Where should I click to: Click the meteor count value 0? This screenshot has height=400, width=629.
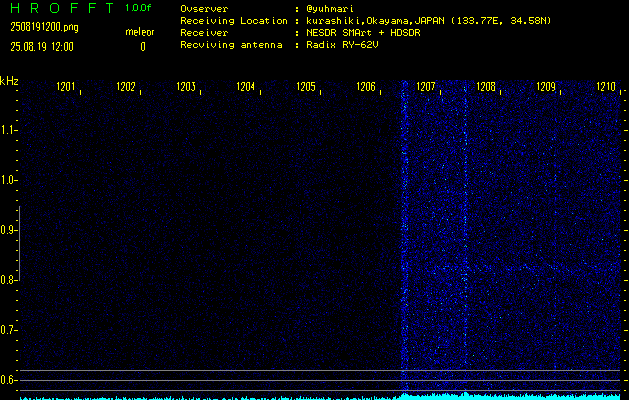pos(143,47)
